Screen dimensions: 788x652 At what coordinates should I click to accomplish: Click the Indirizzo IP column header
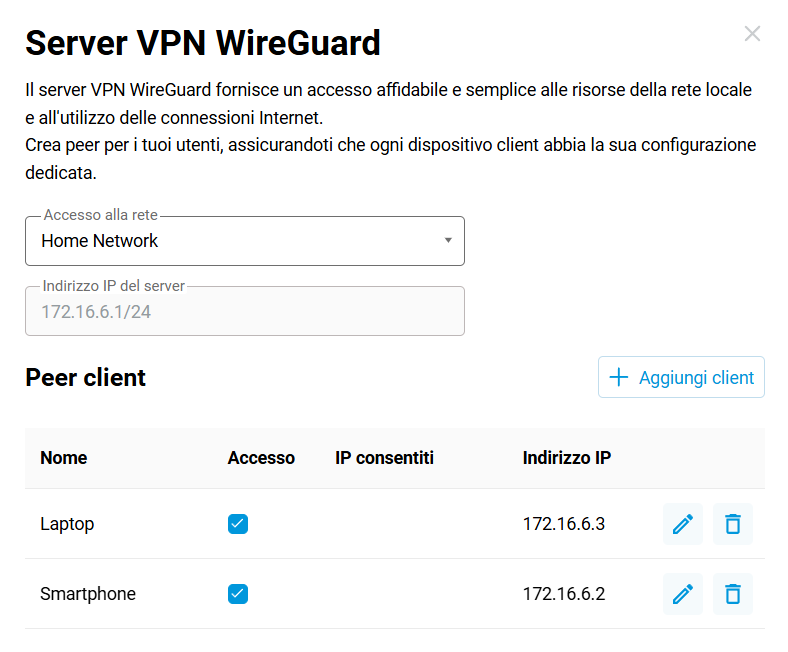click(567, 458)
